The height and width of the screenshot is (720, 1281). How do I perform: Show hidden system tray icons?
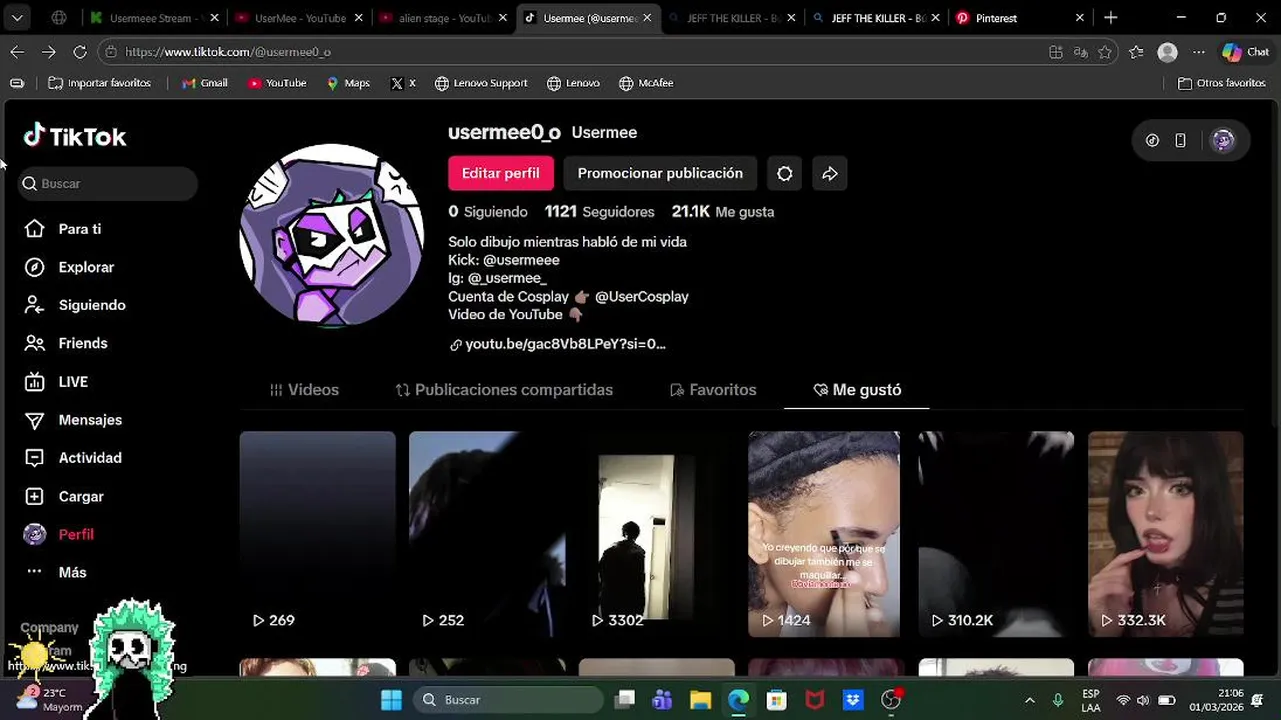(x=1030, y=700)
